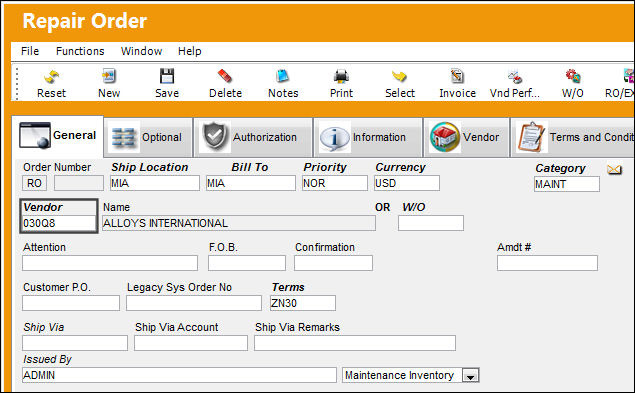Click the Currency label
The image size is (635, 393).
(400, 167)
